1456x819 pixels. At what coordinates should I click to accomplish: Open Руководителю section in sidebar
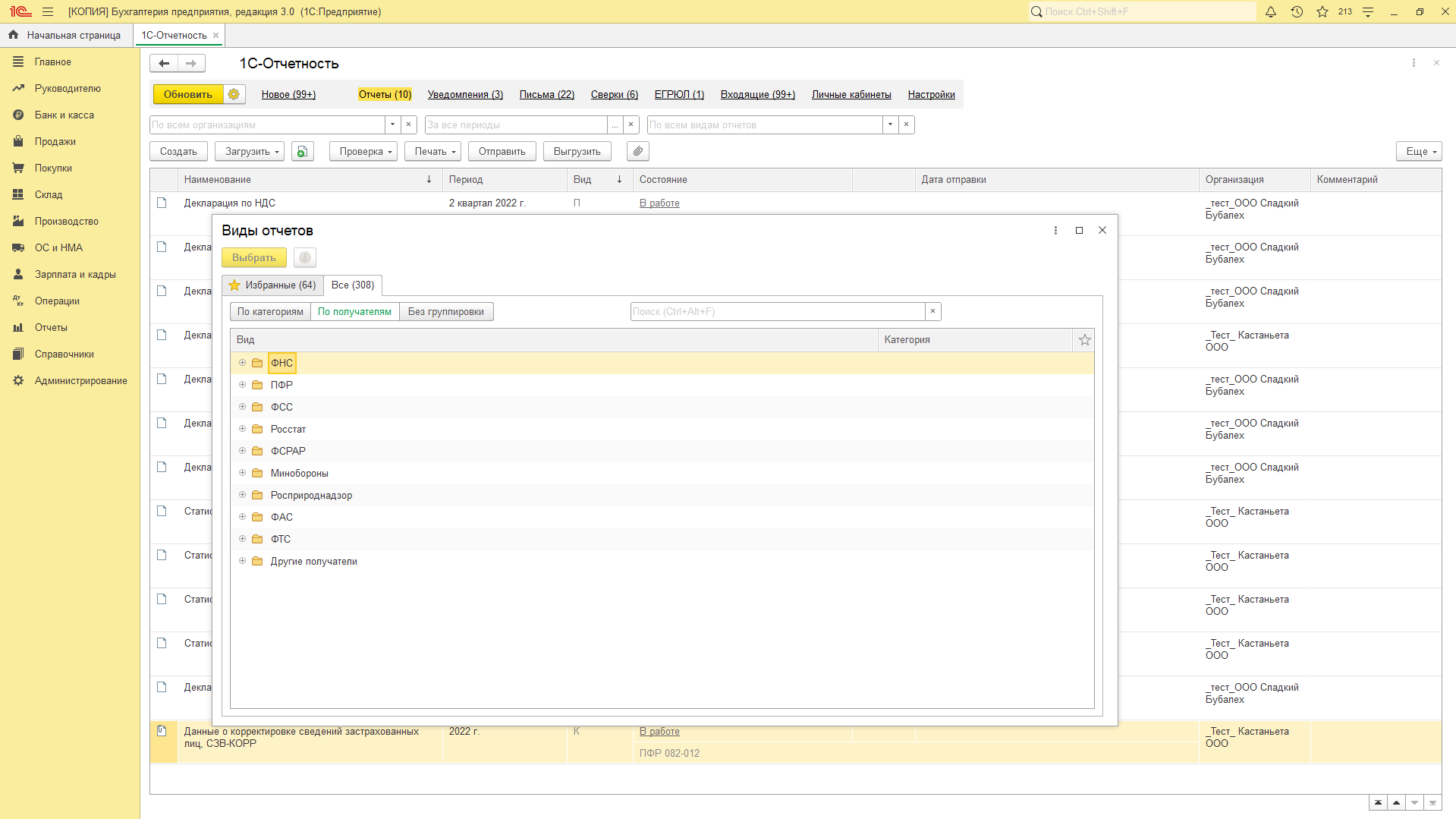tap(68, 89)
